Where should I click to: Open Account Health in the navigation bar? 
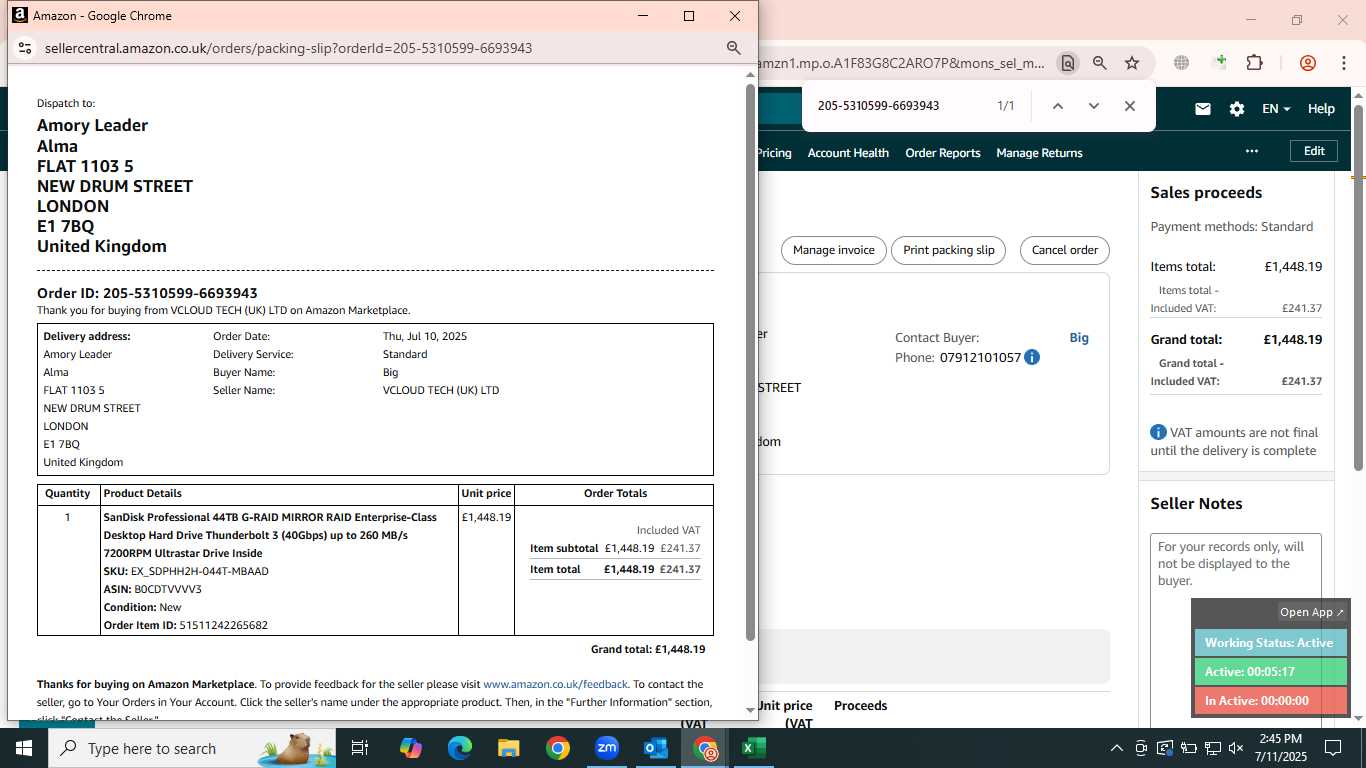pyautogui.click(x=848, y=153)
